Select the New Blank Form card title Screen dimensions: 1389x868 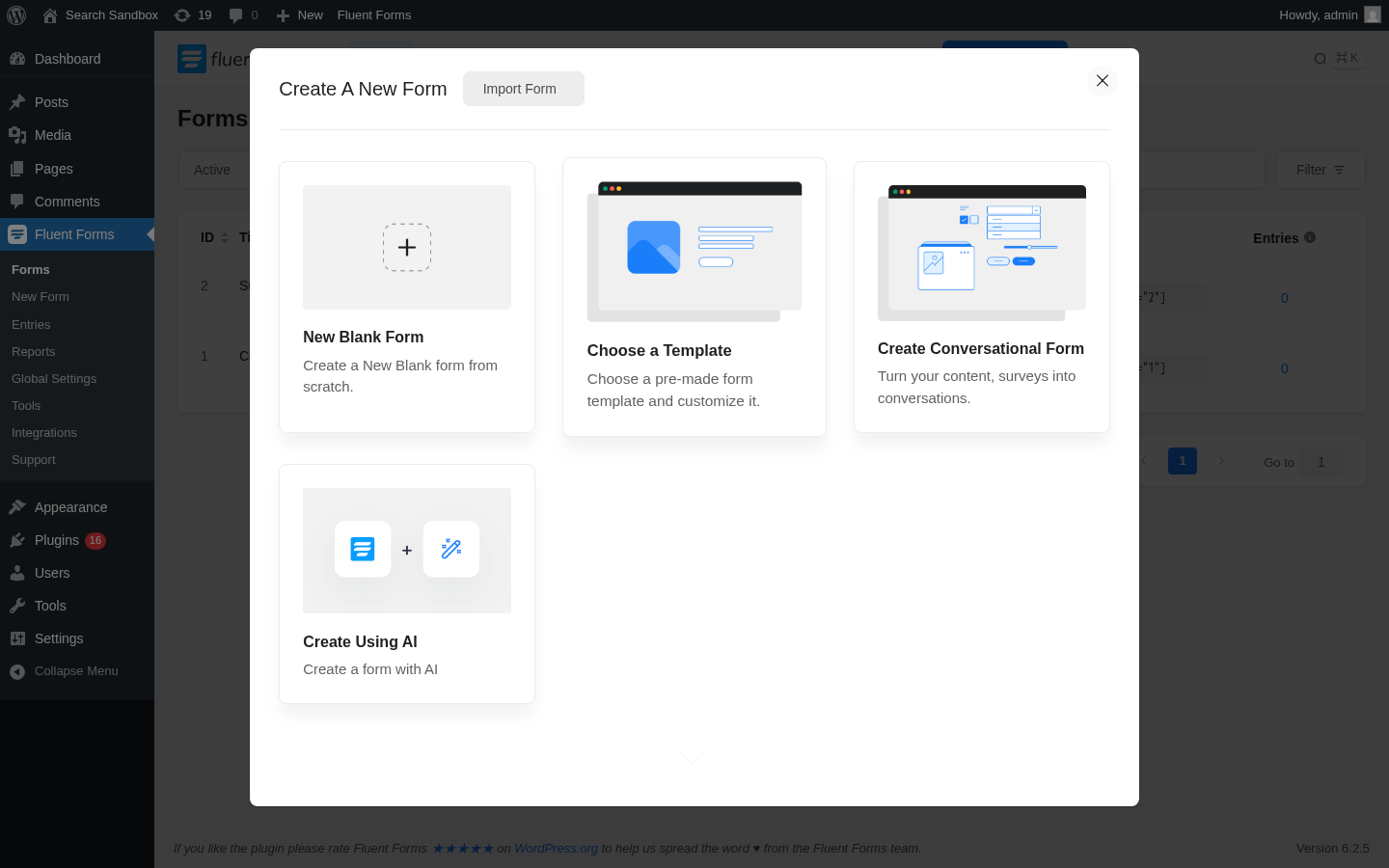tap(364, 337)
